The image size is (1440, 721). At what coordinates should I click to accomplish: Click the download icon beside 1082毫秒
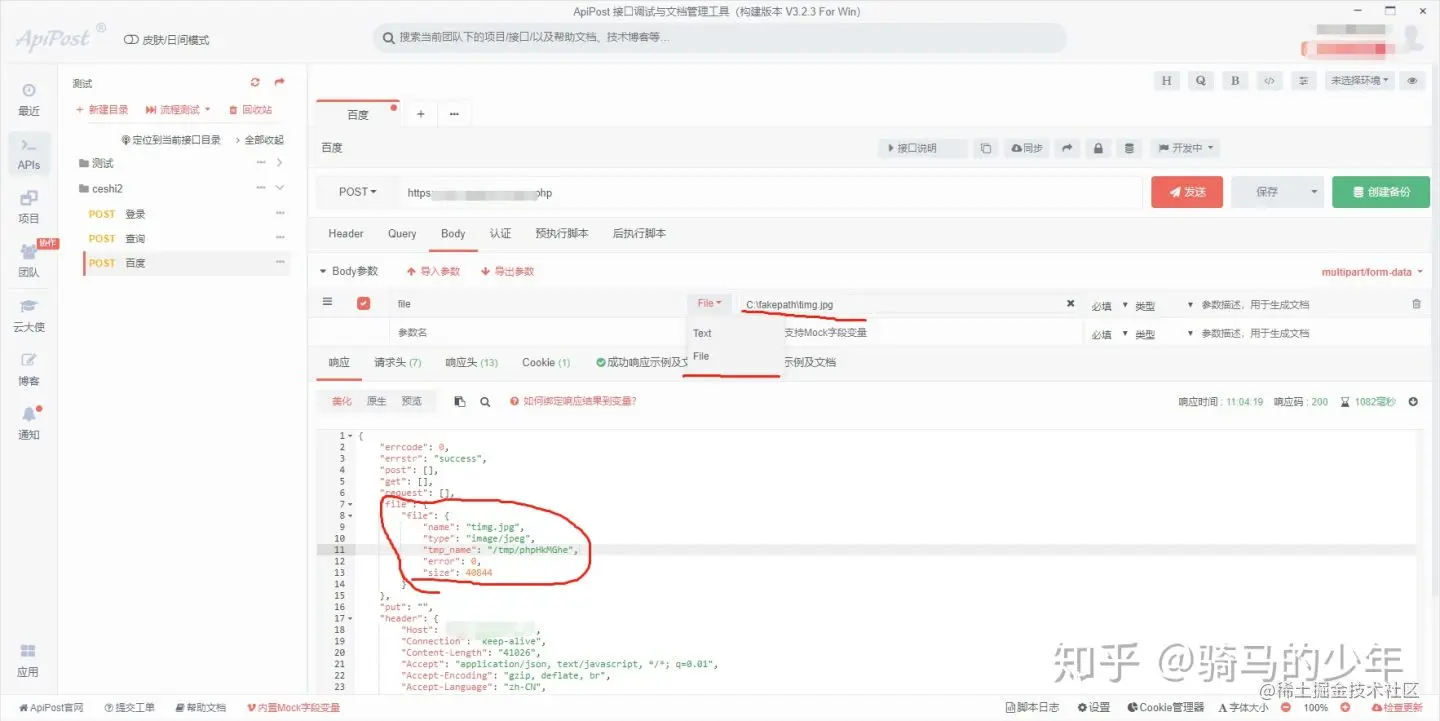coord(1413,401)
